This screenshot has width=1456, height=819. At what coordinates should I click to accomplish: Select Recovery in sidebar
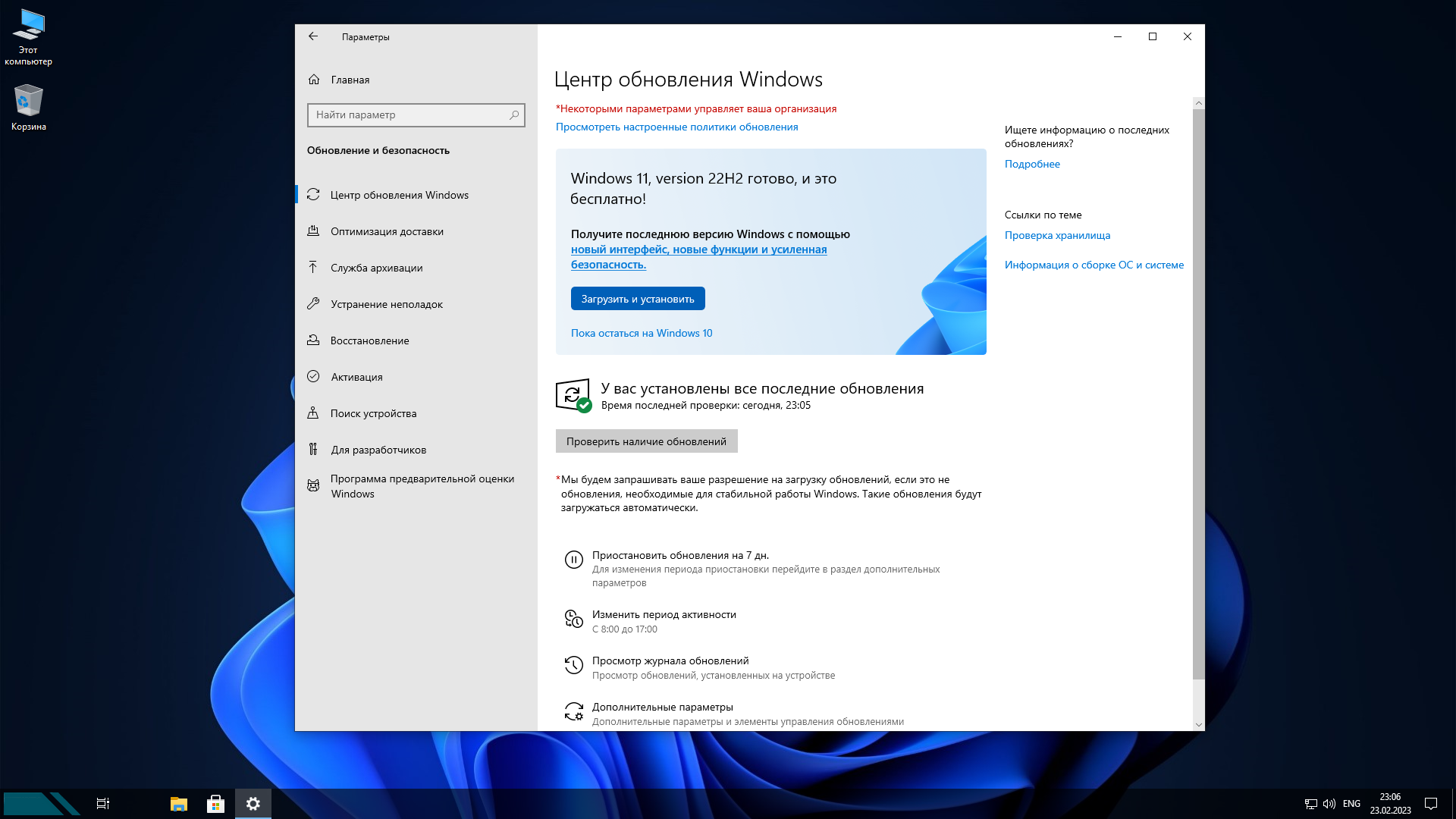tap(369, 340)
